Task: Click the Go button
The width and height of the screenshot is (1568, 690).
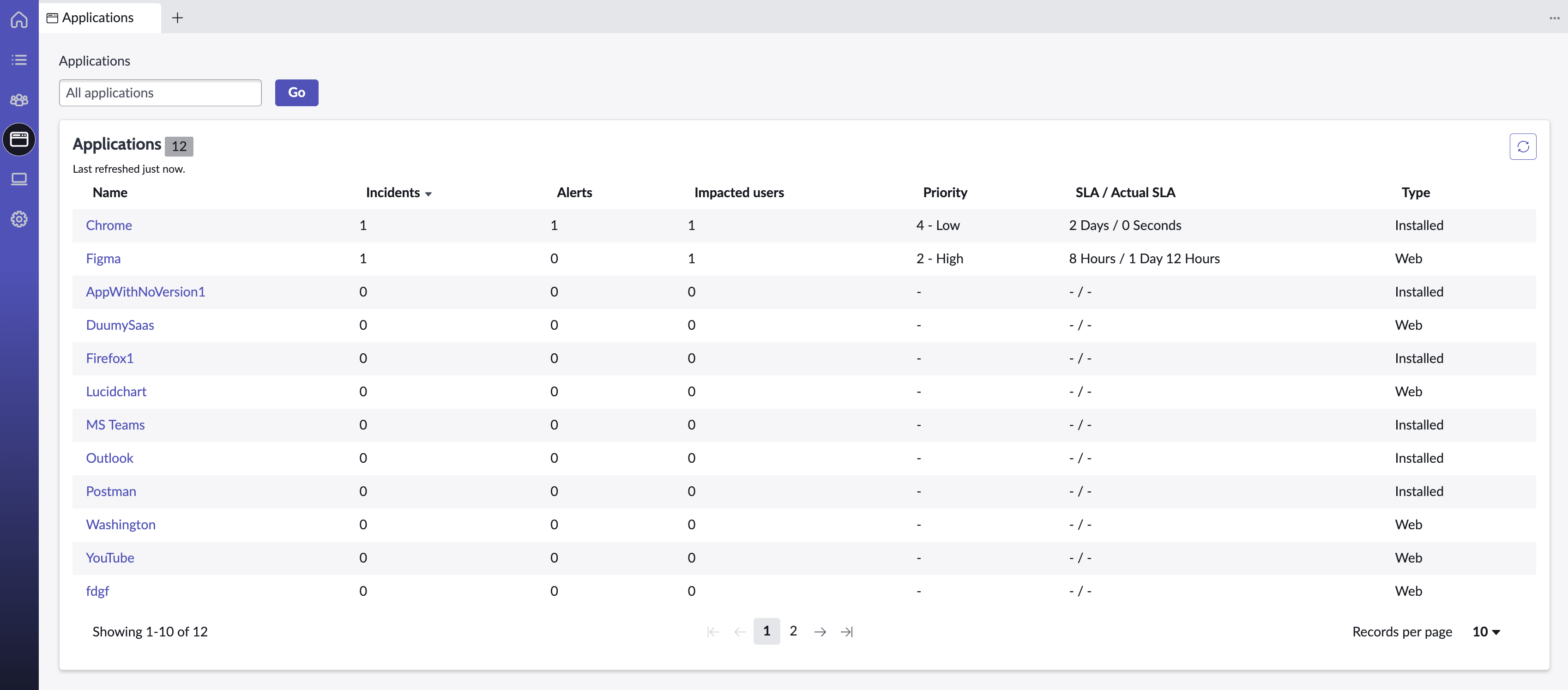Action: [296, 92]
